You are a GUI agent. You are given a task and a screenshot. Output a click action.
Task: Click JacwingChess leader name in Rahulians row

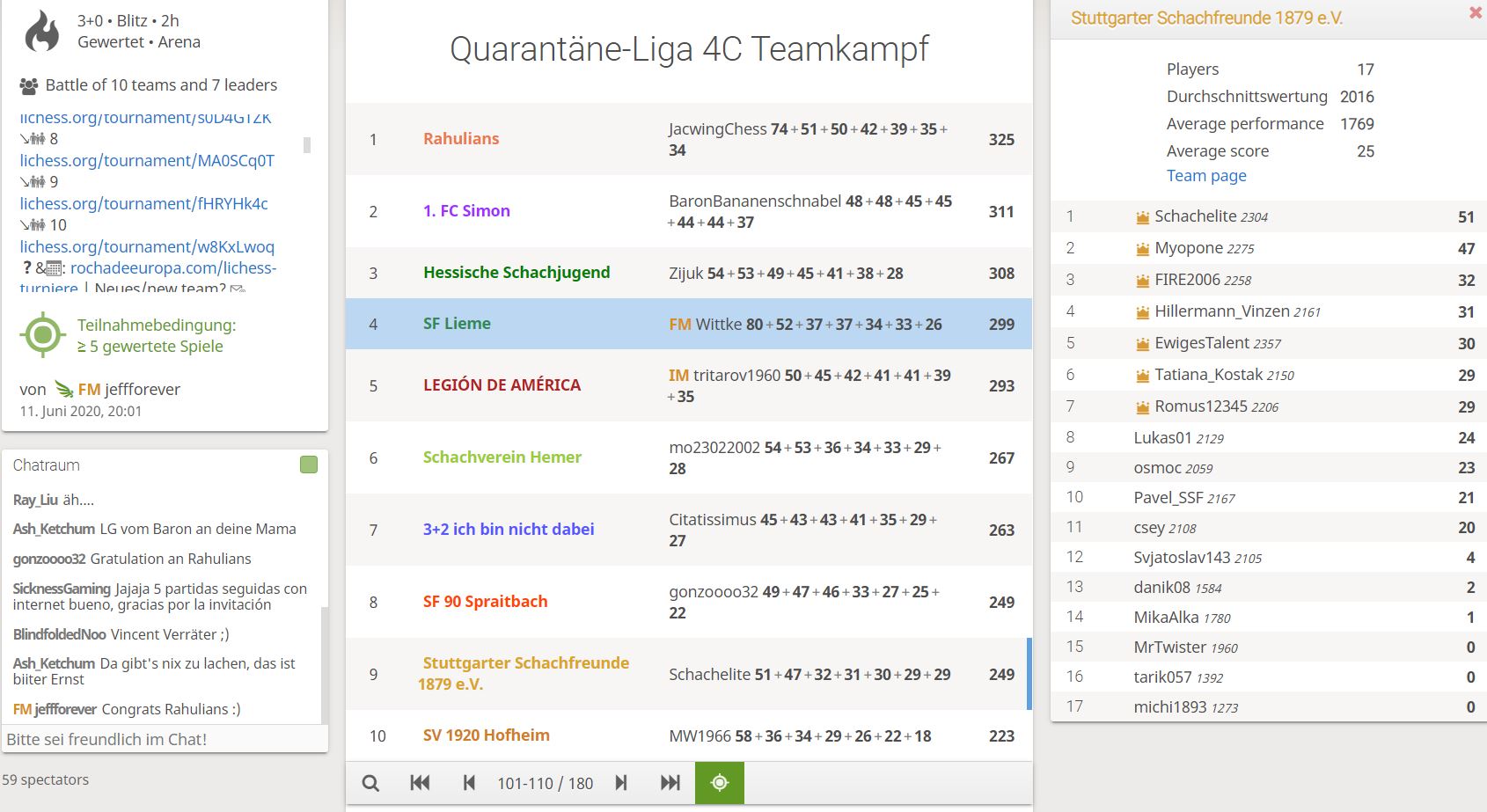717,129
